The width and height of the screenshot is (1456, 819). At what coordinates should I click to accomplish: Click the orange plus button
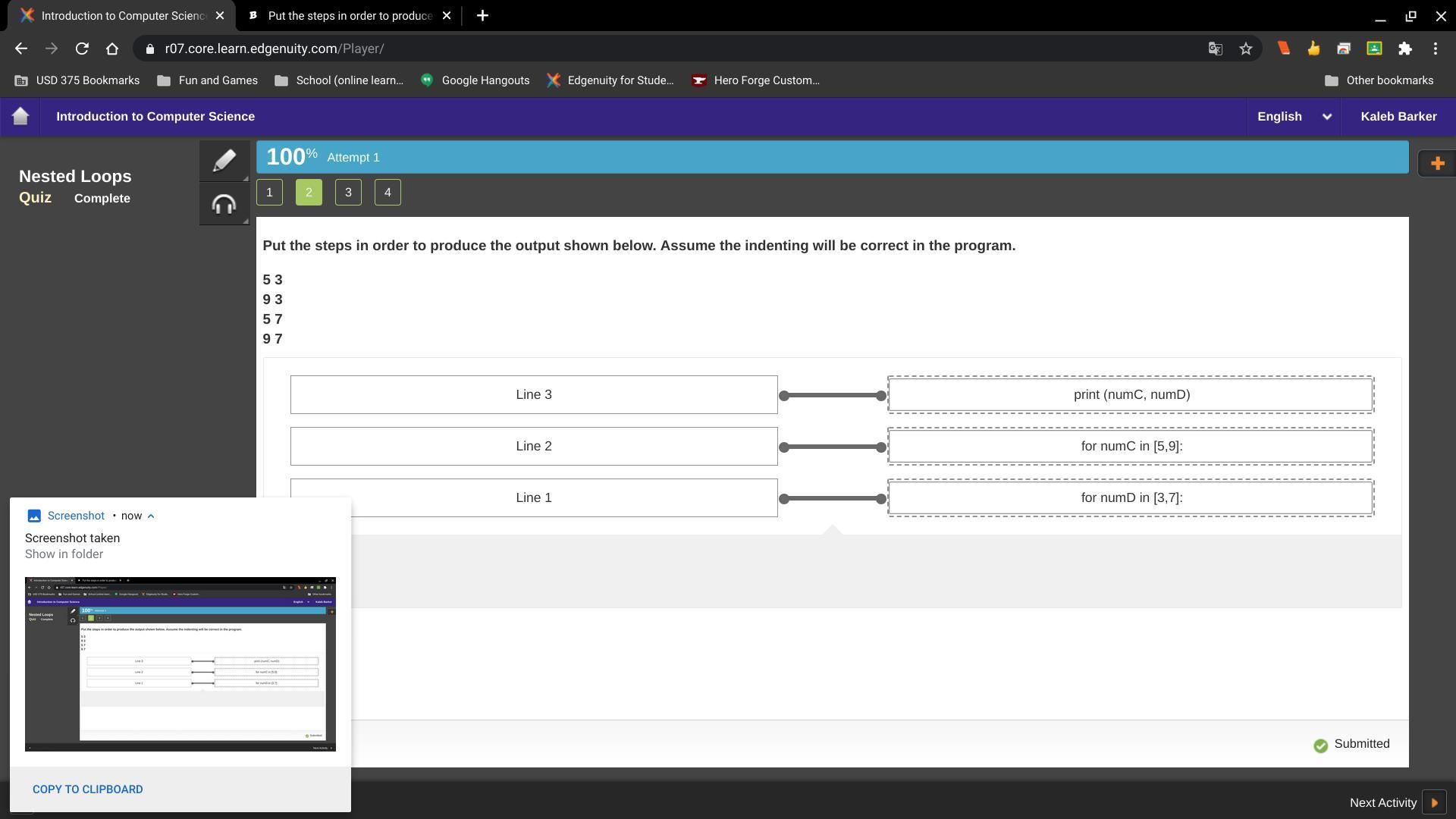coord(1436,164)
